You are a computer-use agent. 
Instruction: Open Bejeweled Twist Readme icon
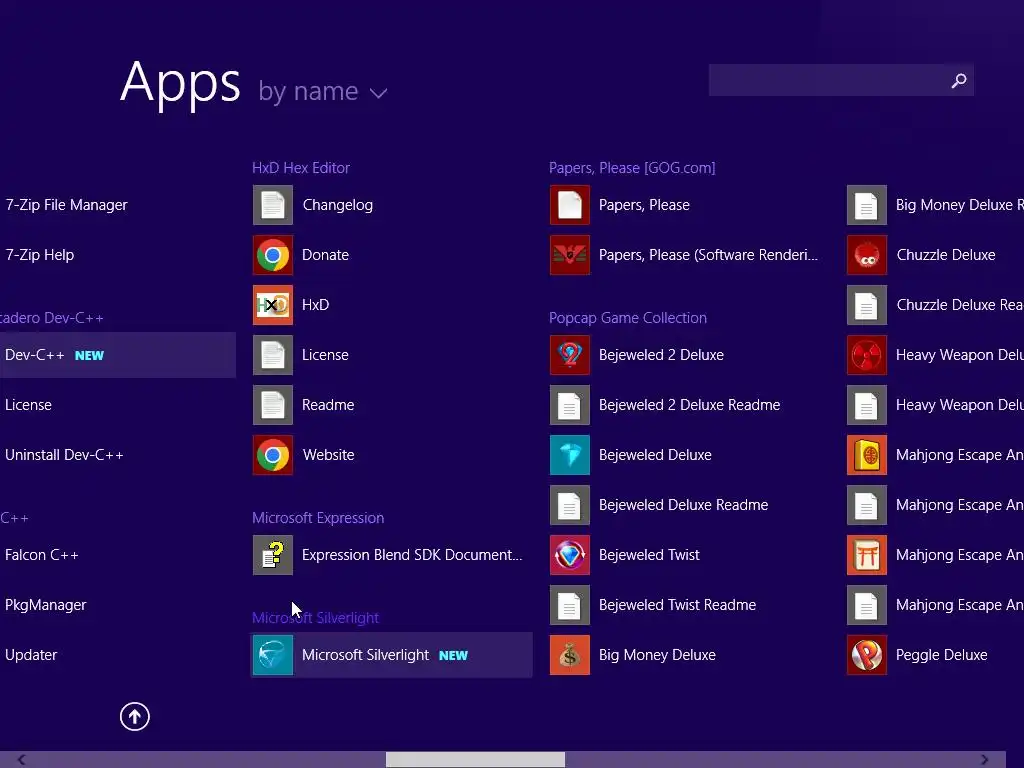569,605
